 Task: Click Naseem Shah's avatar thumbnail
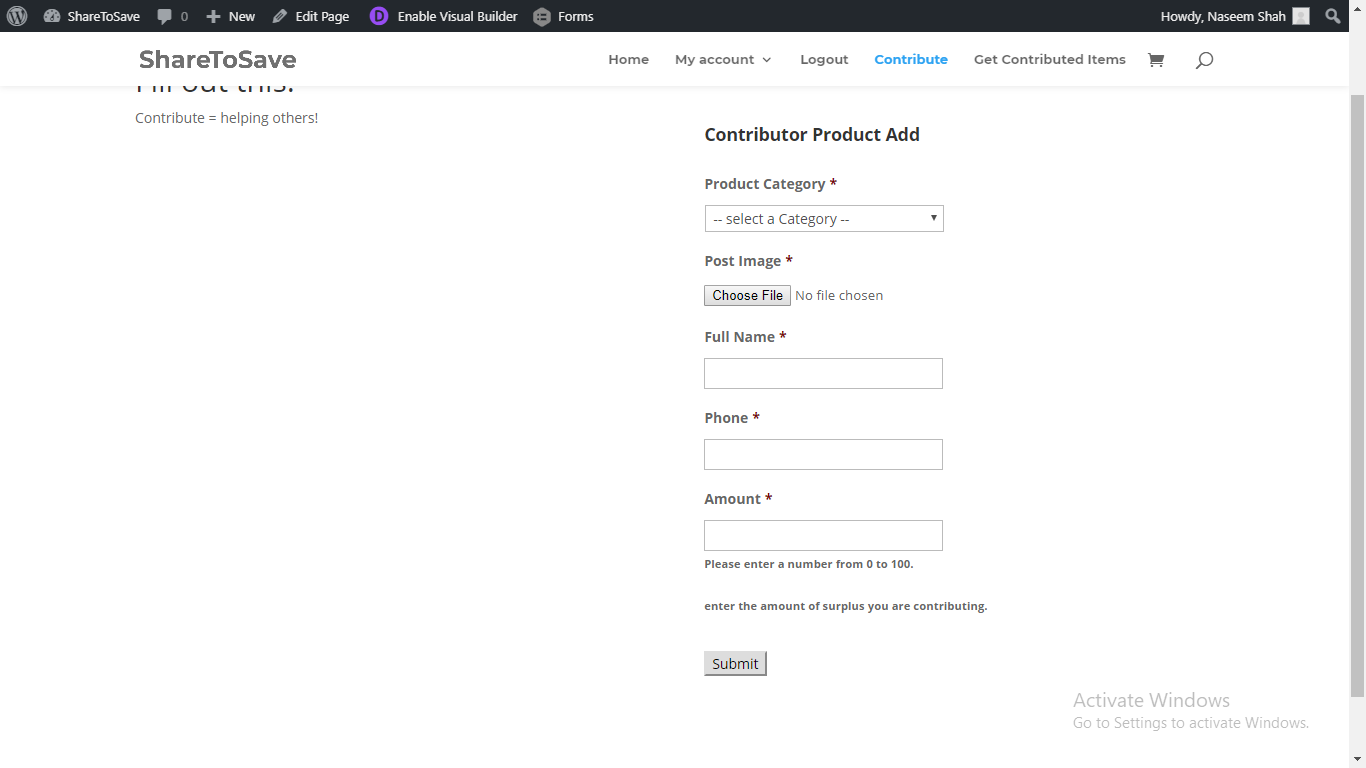[x=1301, y=16]
